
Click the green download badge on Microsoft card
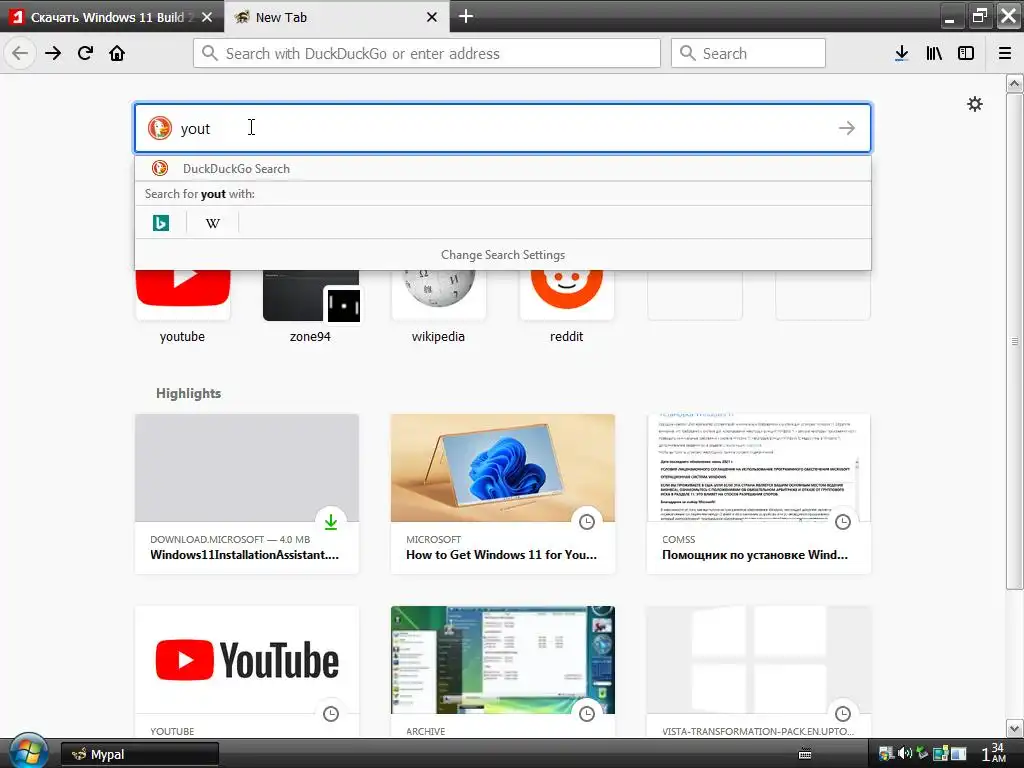click(x=331, y=522)
